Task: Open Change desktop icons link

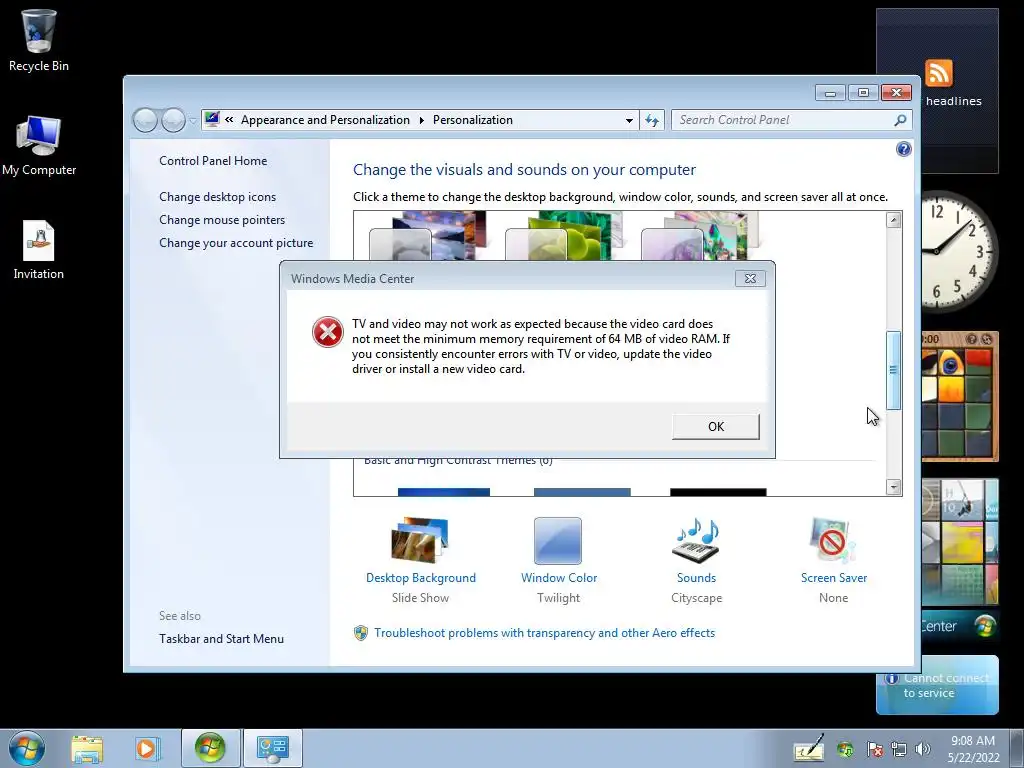Action: 217,197
